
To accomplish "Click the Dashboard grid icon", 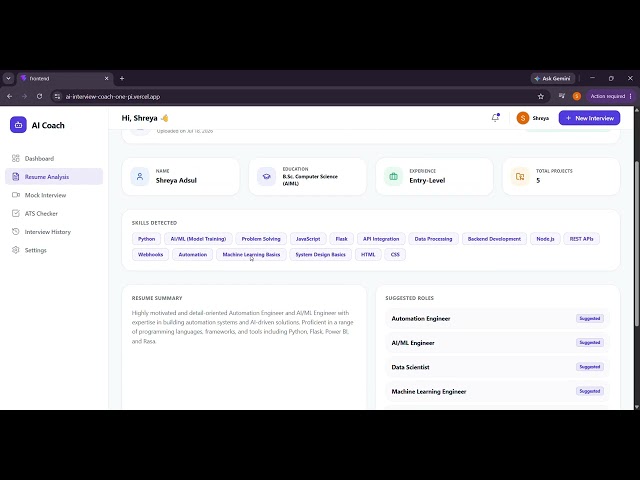I will click(16, 158).
